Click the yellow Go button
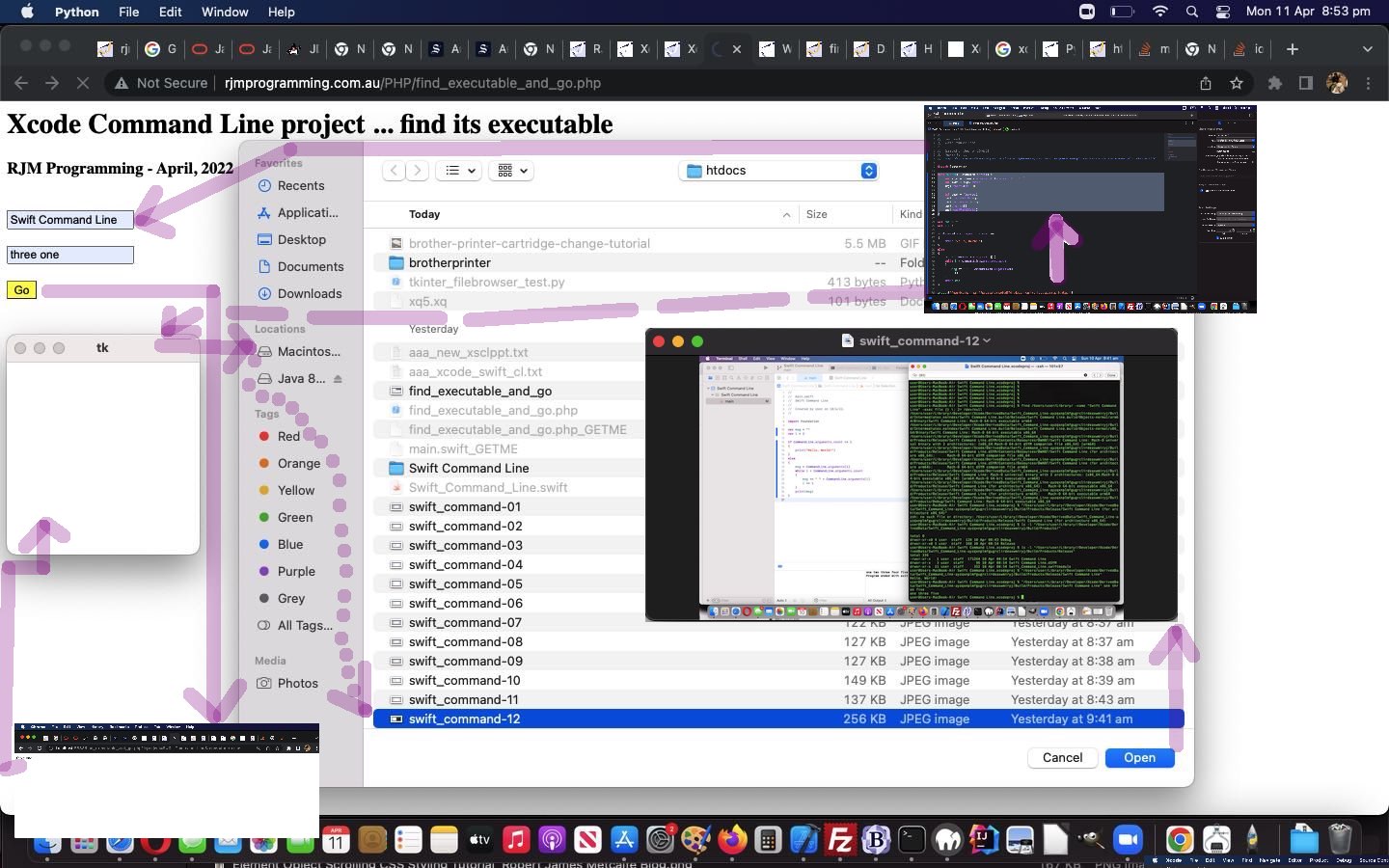 (21, 289)
